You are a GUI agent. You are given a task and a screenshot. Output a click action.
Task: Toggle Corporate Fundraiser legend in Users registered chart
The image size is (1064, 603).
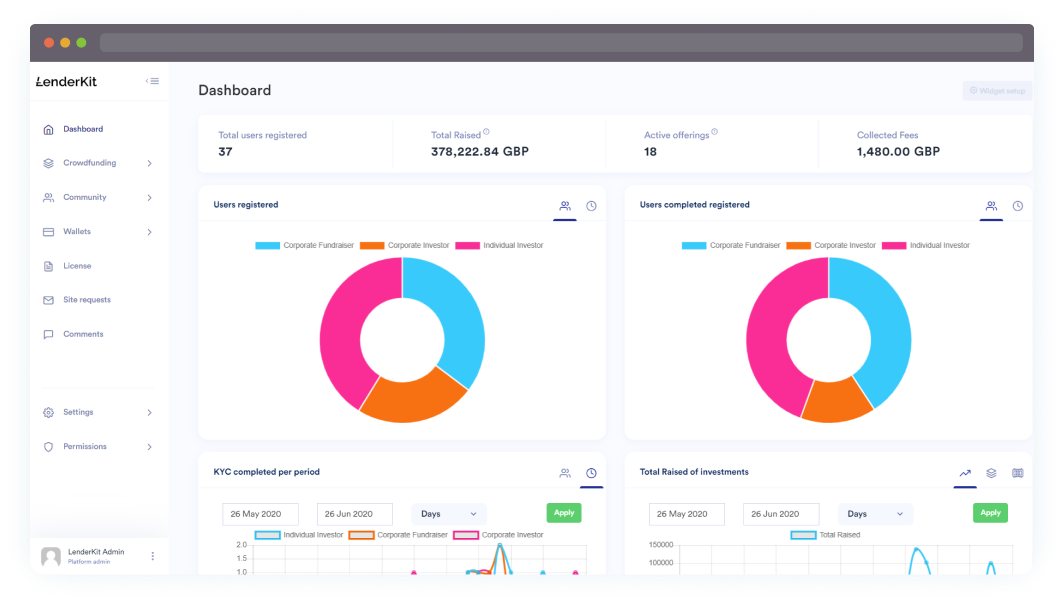[x=298, y=245]
